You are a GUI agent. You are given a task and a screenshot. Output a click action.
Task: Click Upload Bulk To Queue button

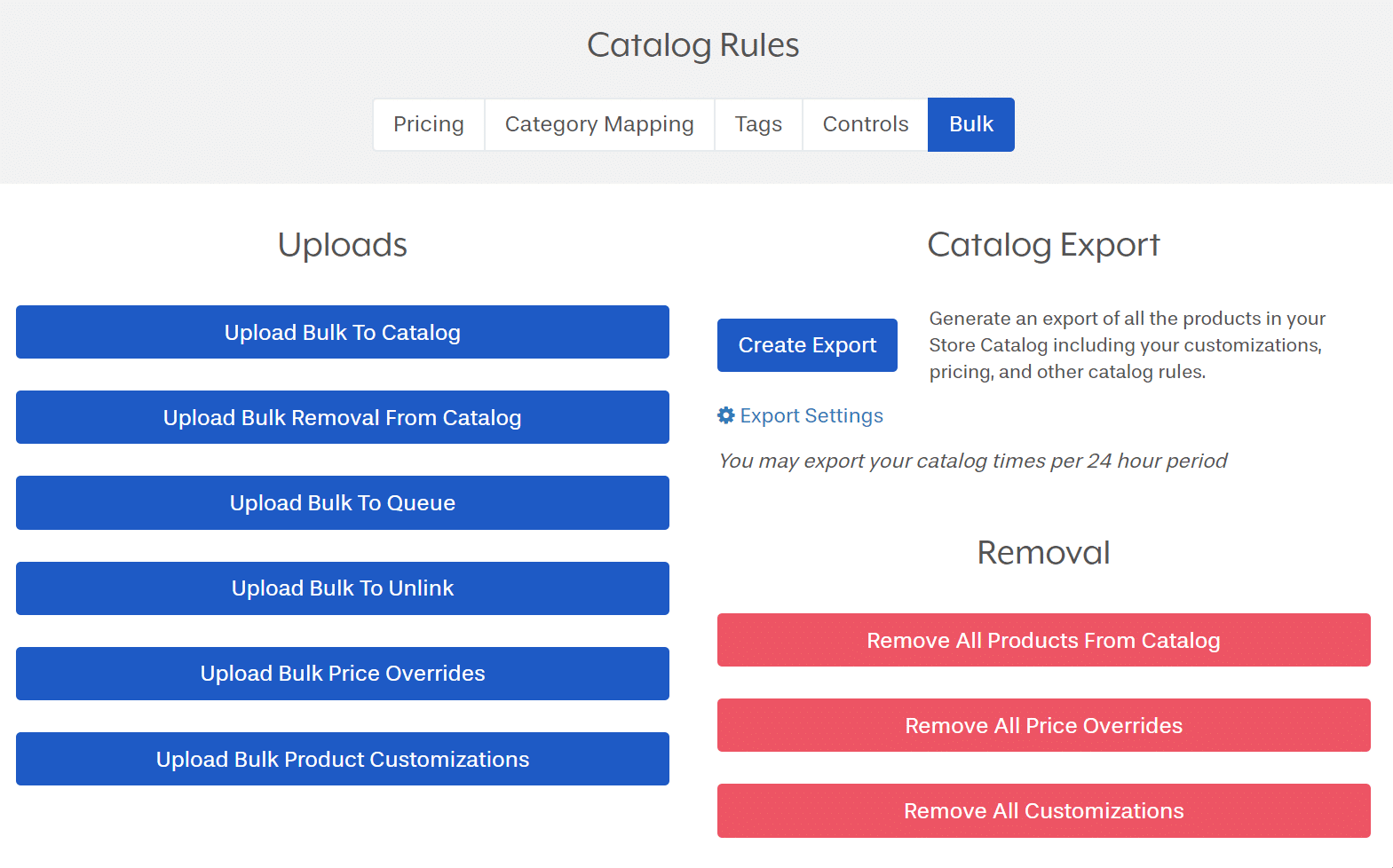point(343,502)
